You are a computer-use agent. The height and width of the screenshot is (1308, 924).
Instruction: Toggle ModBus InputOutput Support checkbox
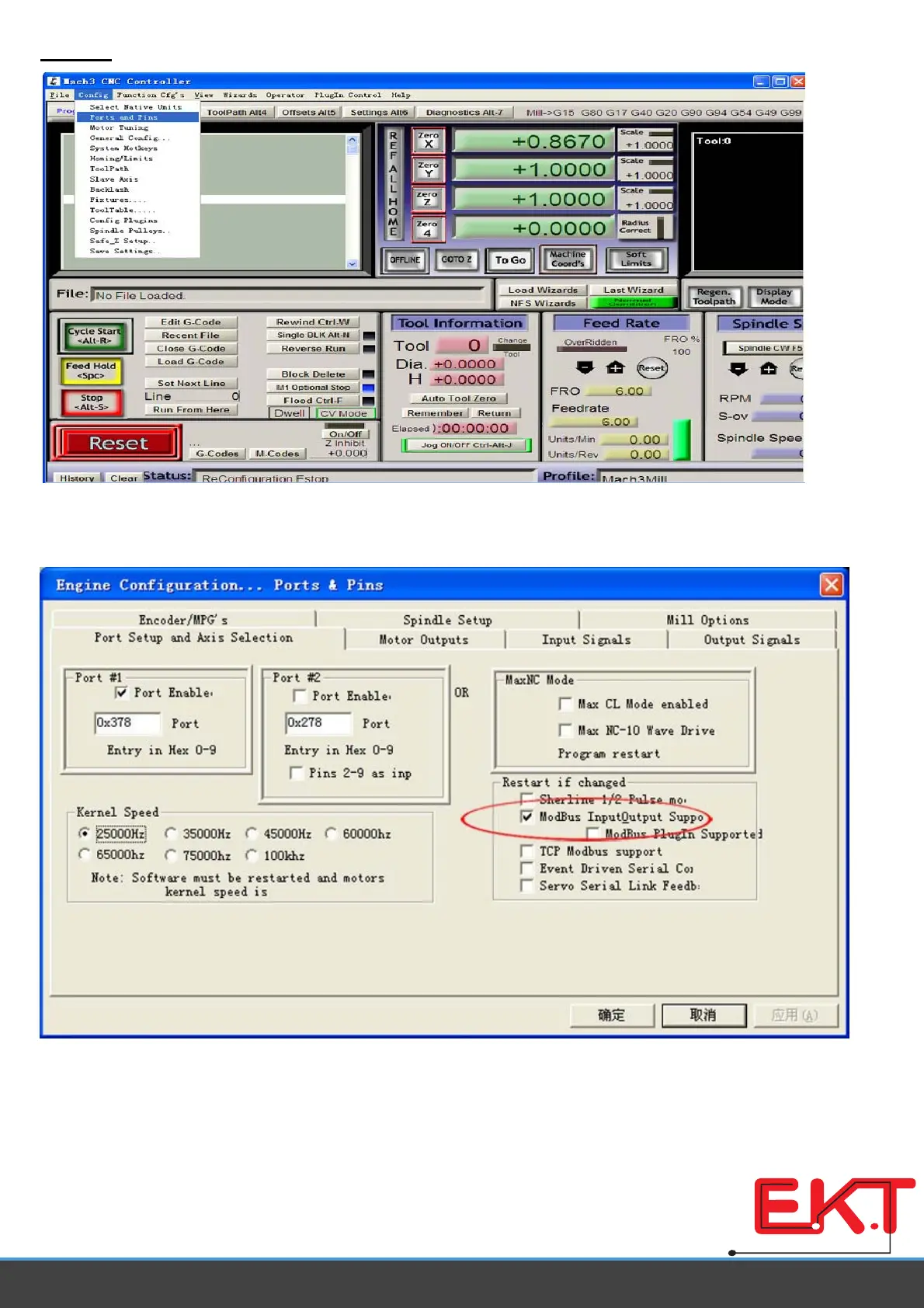click(x=527, y=816)
